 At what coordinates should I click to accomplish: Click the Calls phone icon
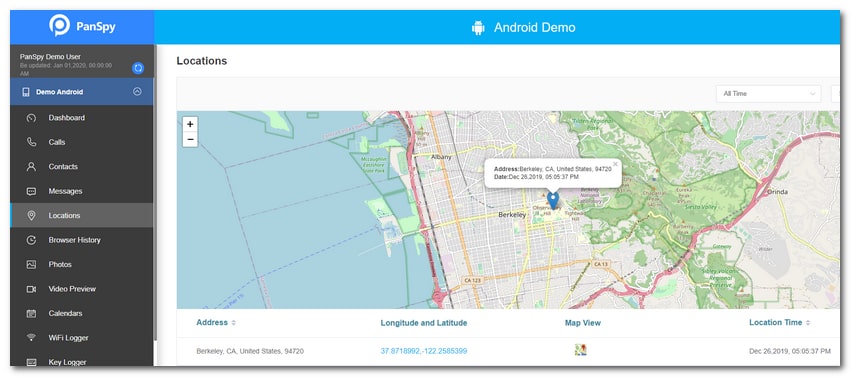pos(31,142)
